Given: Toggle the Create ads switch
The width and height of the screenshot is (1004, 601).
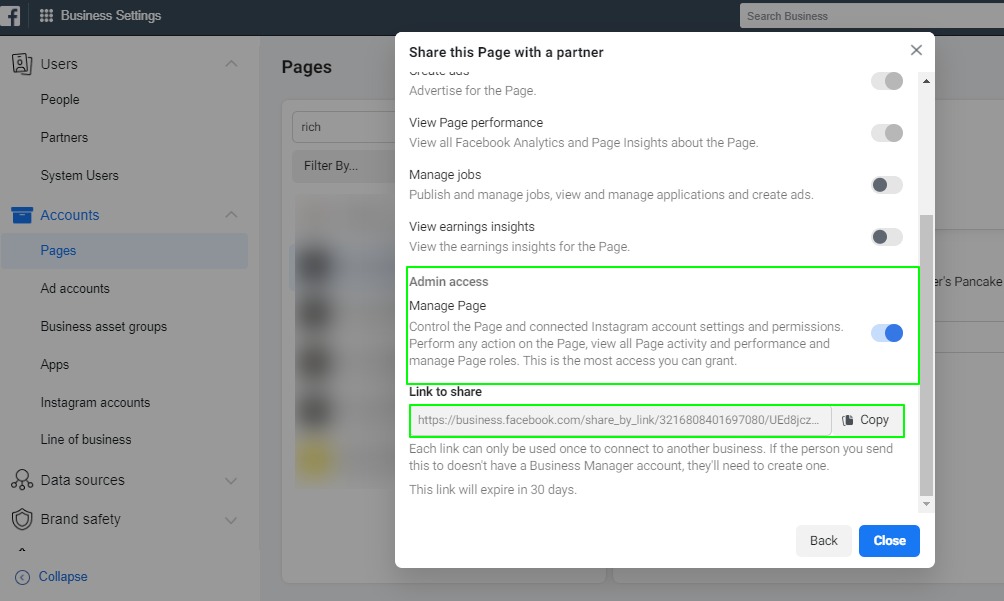Looking at the screenshot, I should (887, 81).
